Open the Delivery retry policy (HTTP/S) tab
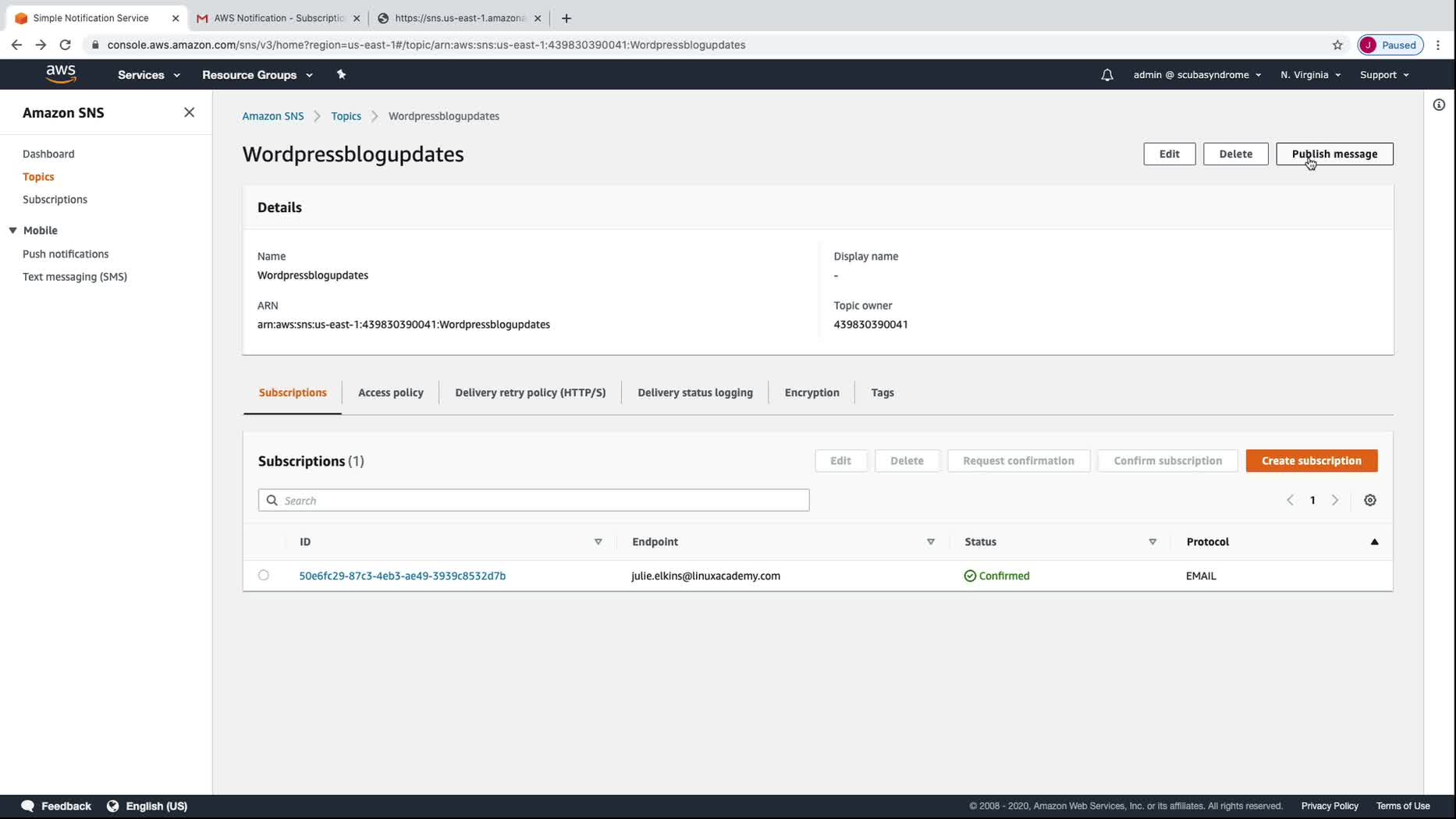The height and width of the screenshot is (819, 1456). tap(531, 392)
